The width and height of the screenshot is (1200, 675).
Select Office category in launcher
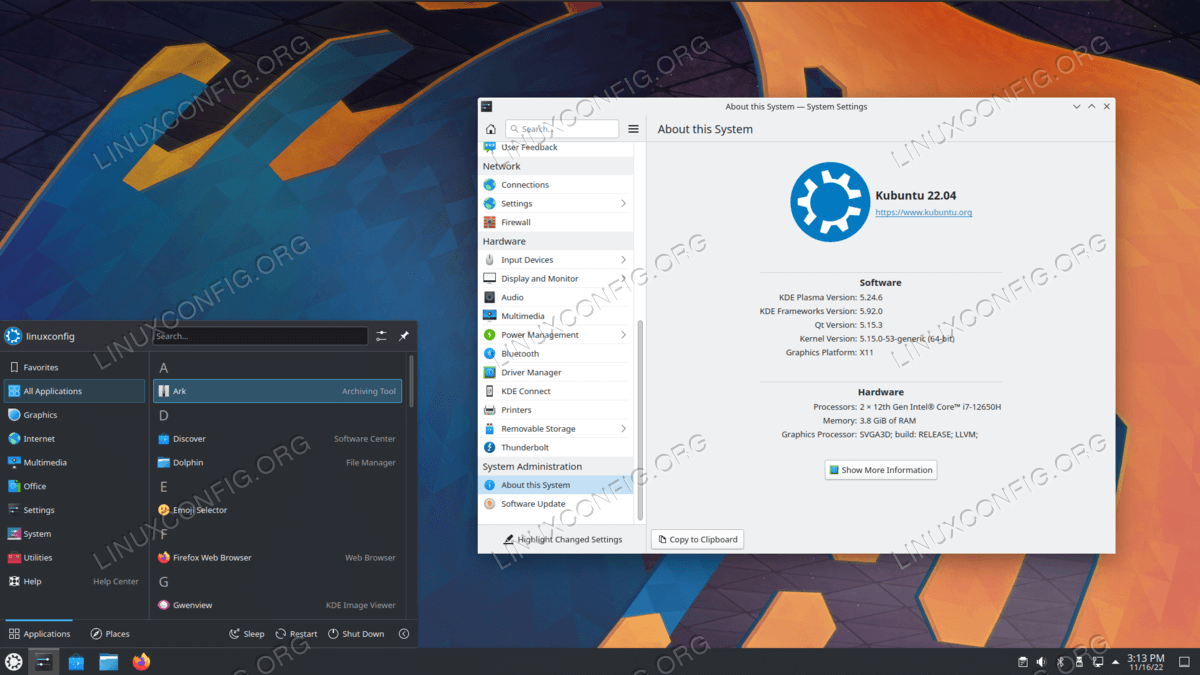(x=75, y=486)
